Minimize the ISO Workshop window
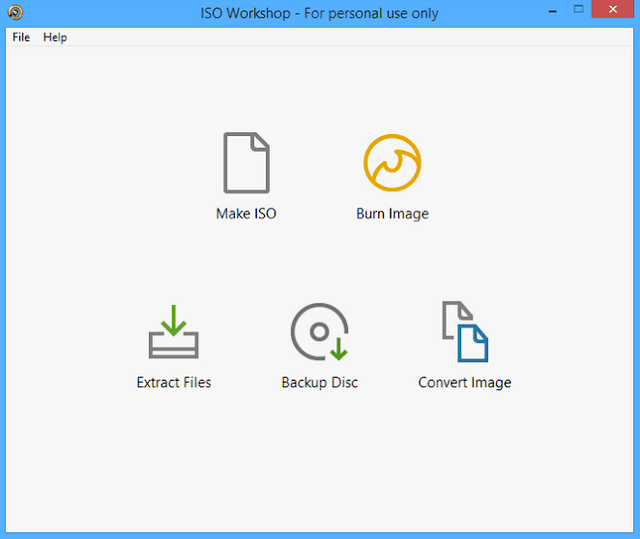The image size is (640, 539). click(552, 11)
